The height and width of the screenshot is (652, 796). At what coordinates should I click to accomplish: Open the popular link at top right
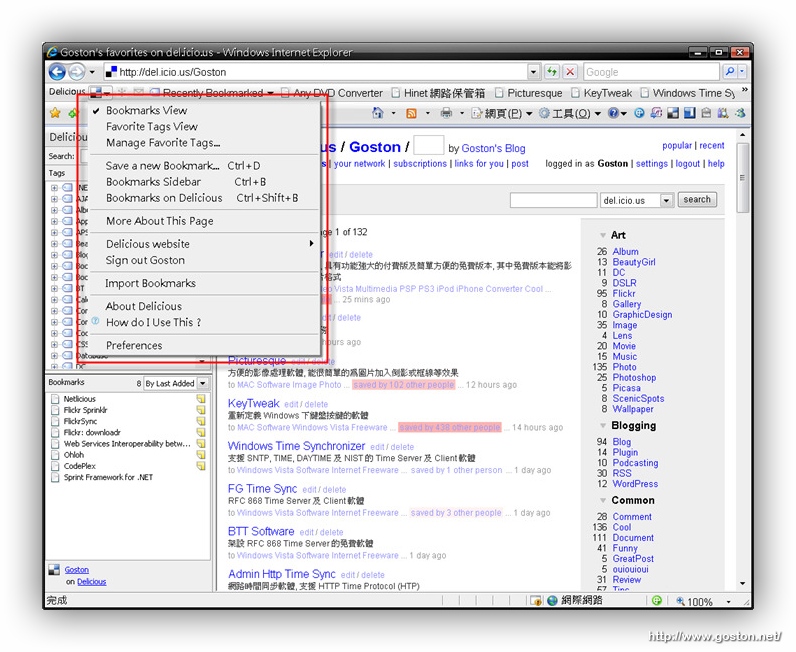click(x=677, y=145)
